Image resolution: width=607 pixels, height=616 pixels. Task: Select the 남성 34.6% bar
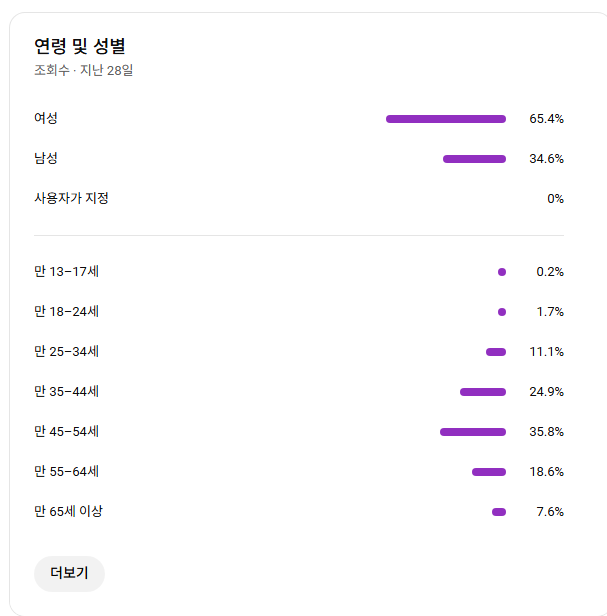[474, 159]
